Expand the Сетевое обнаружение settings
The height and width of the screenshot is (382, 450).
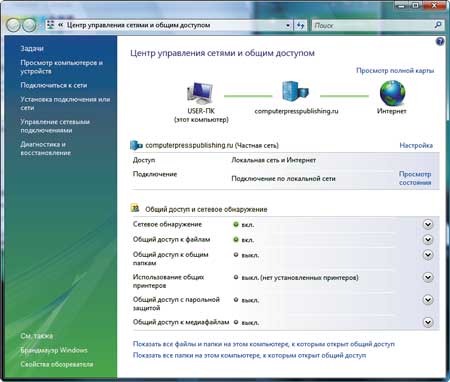(x=428, y=224)
